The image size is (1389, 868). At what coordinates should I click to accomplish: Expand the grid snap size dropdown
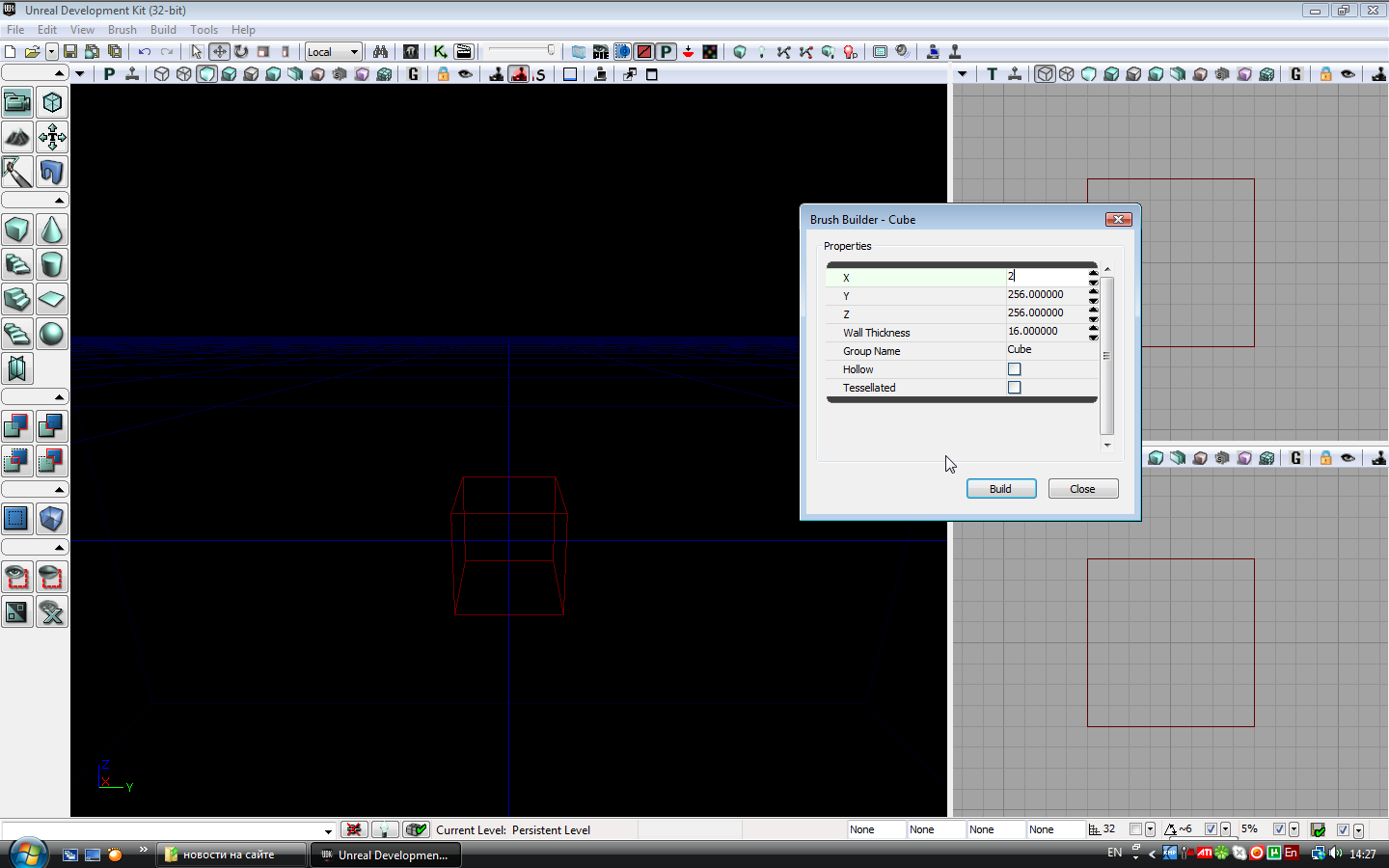1150,829
